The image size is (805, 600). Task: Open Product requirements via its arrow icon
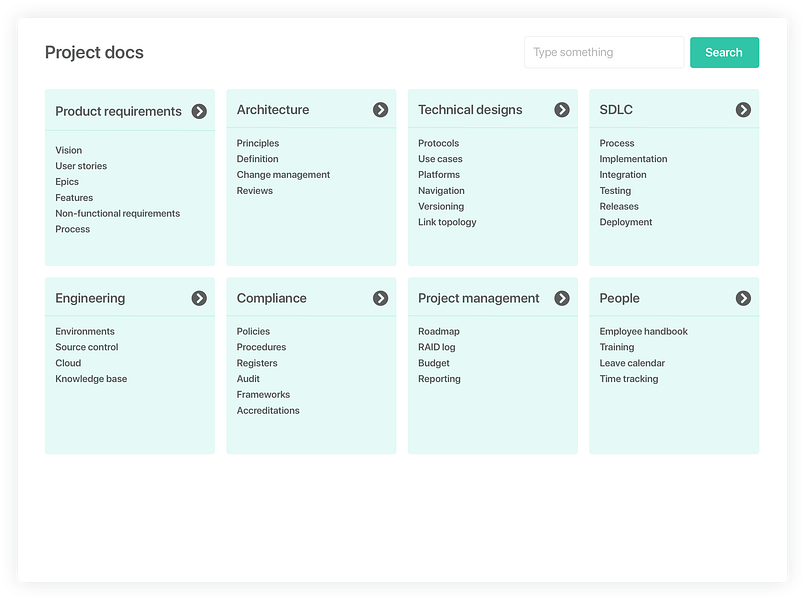[x=199, y=111]
